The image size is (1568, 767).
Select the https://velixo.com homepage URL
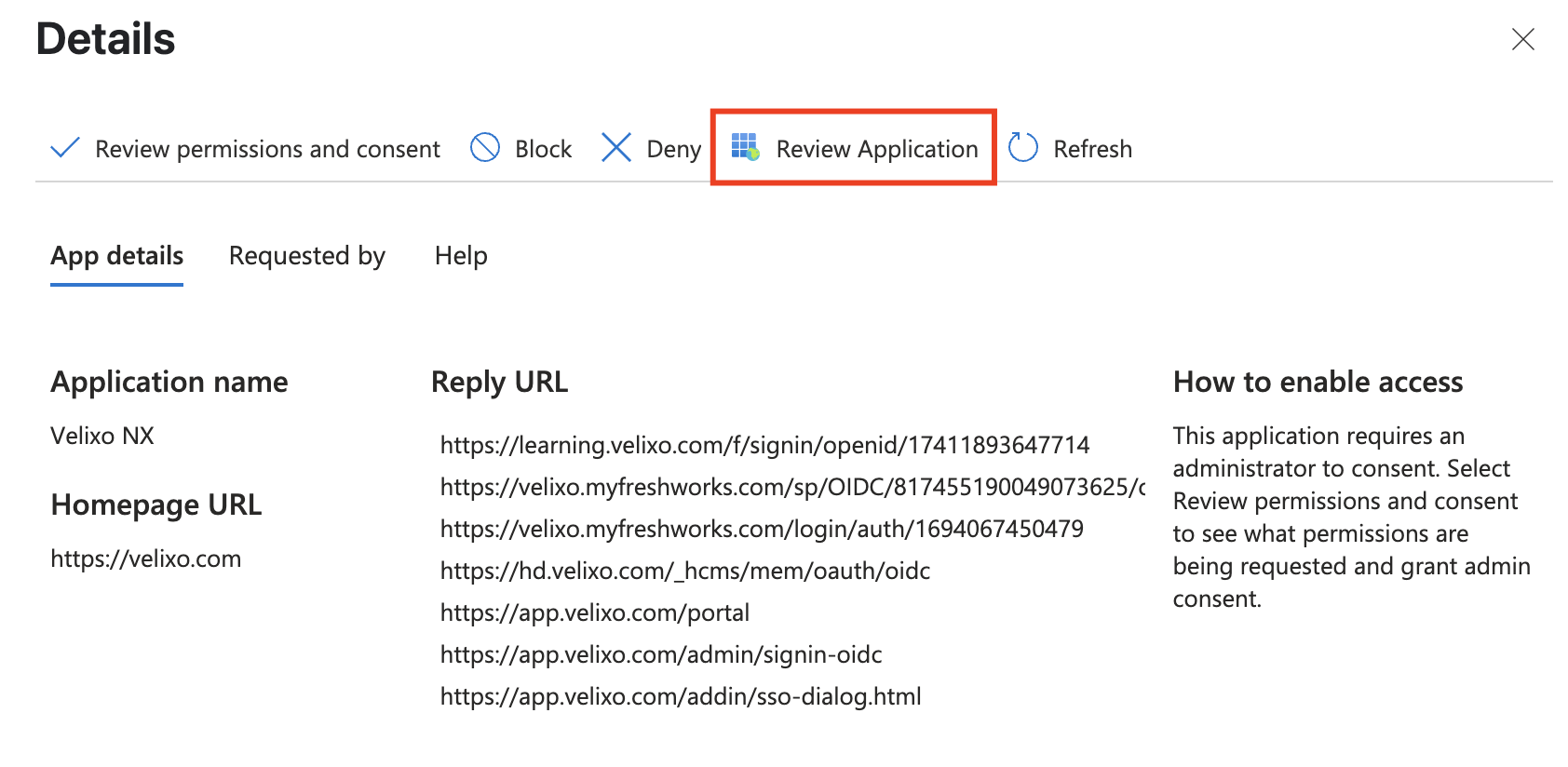tap(146, 558)
